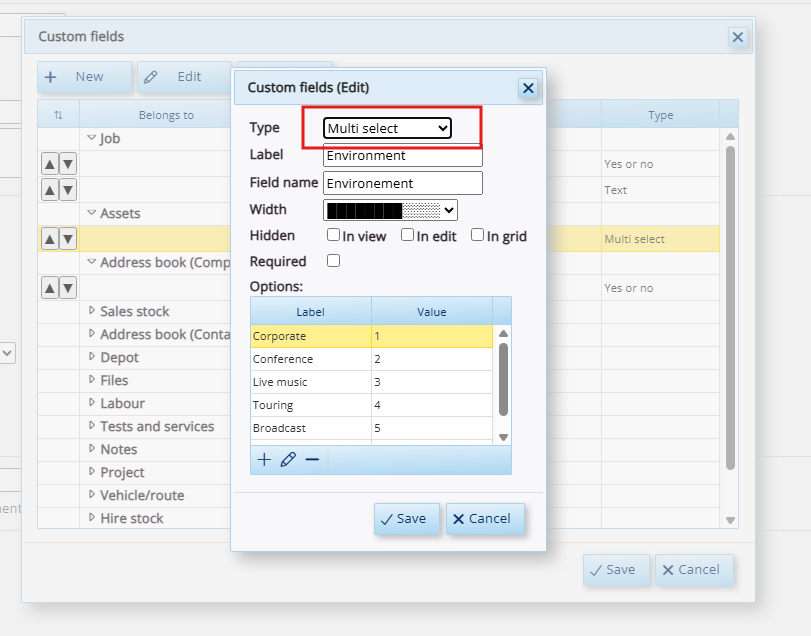
Task: Click the Multi select type cell
Action: (660, 239)
